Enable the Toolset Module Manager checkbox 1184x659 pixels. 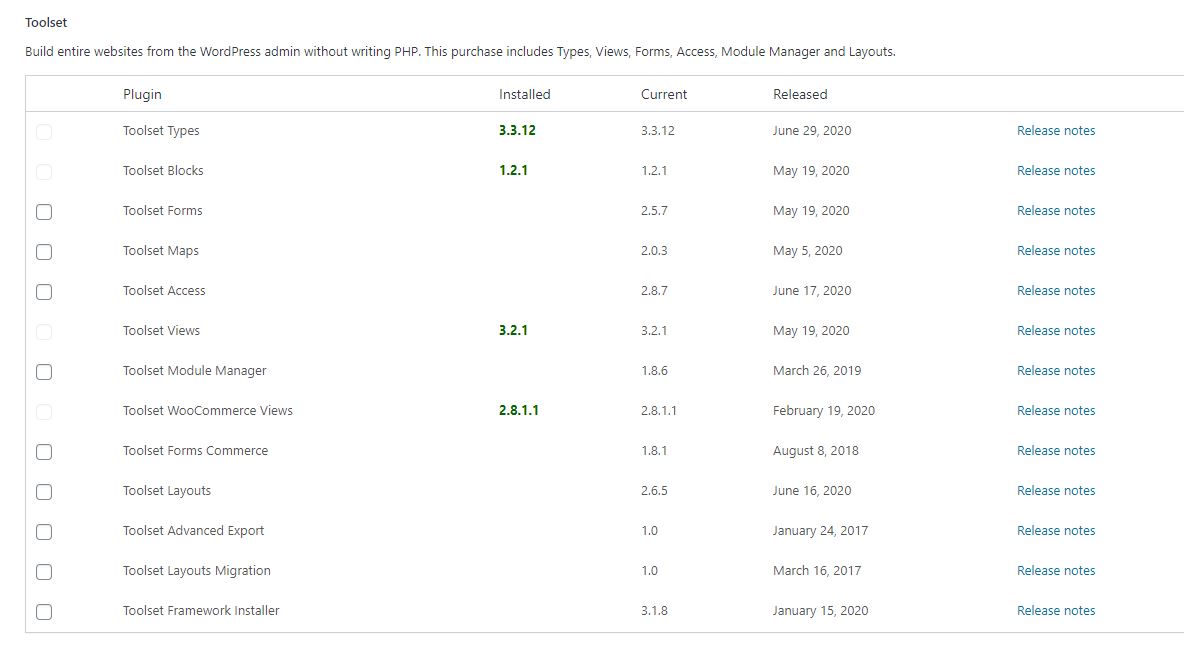point(44,372)
